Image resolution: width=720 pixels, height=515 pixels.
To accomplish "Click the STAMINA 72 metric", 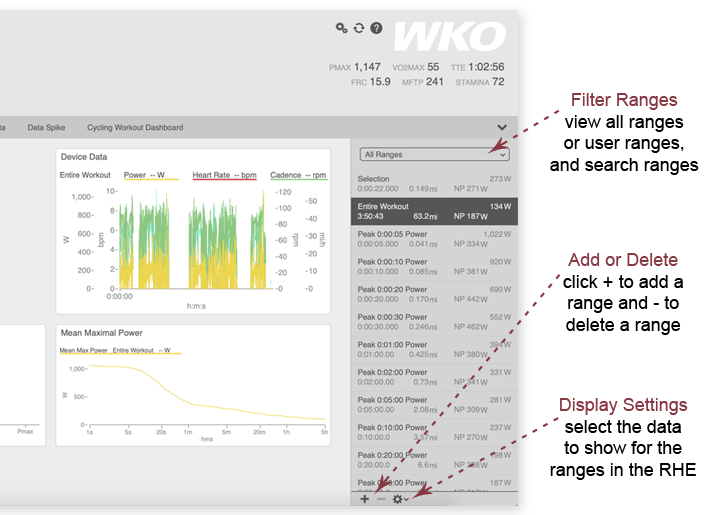I will [x=480, y=82].
